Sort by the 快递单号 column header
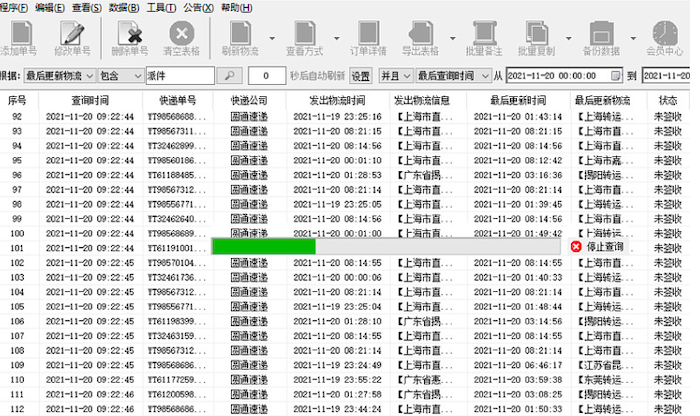Viewport: 700px width, 416px height. pos(178,100)
